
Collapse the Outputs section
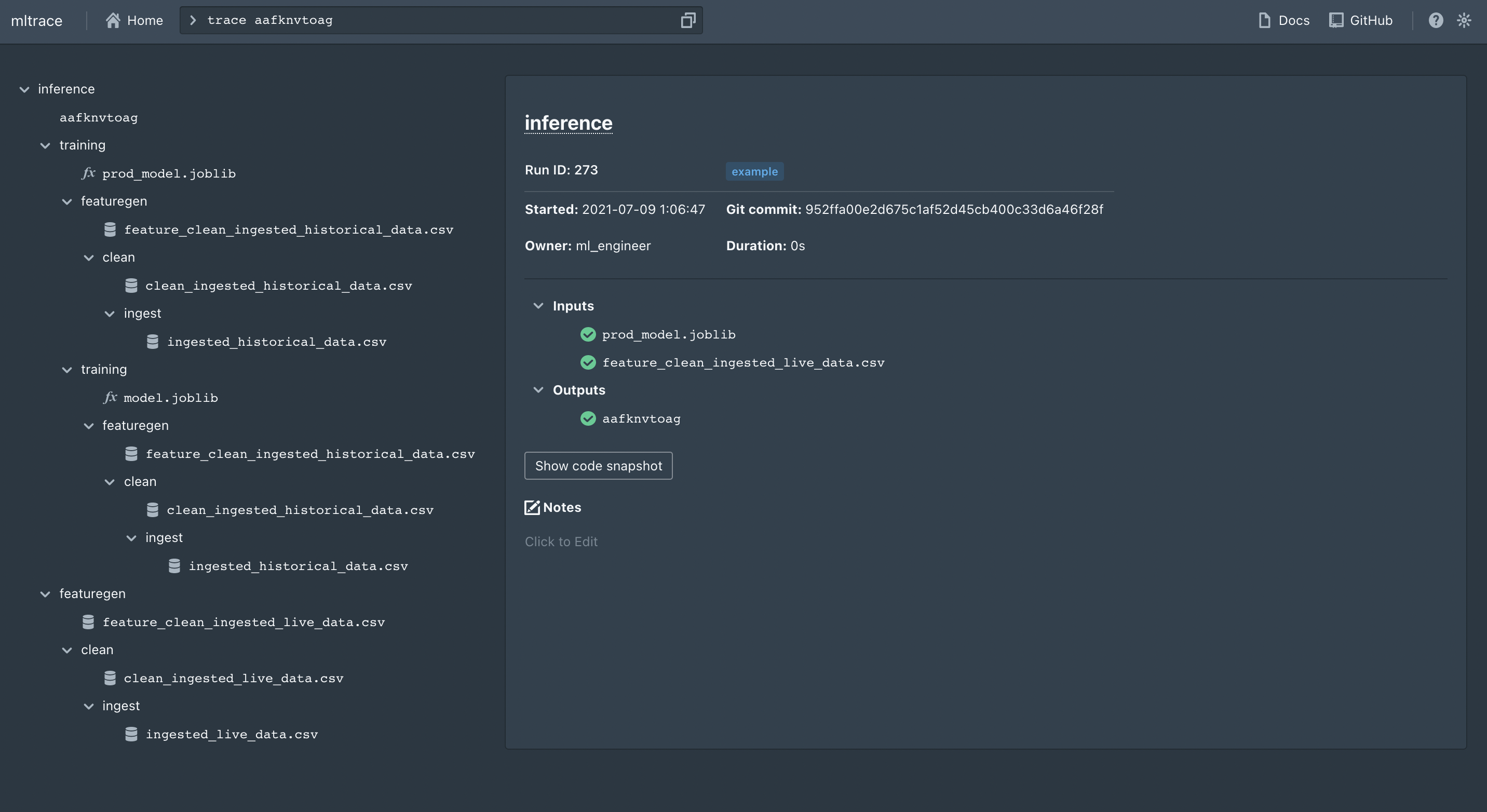coord(538,390)
